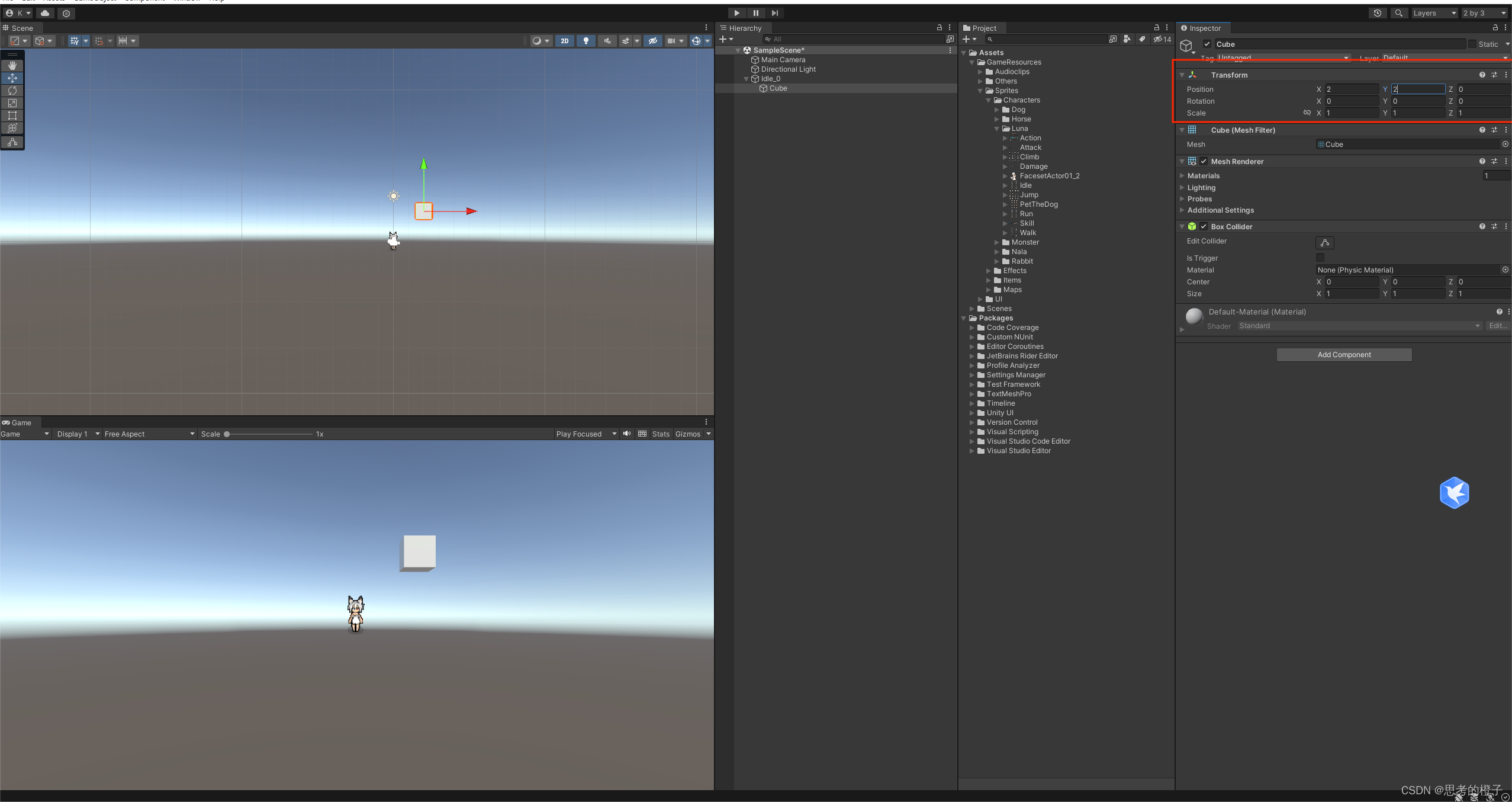Click the Pause button

(755, 13)
